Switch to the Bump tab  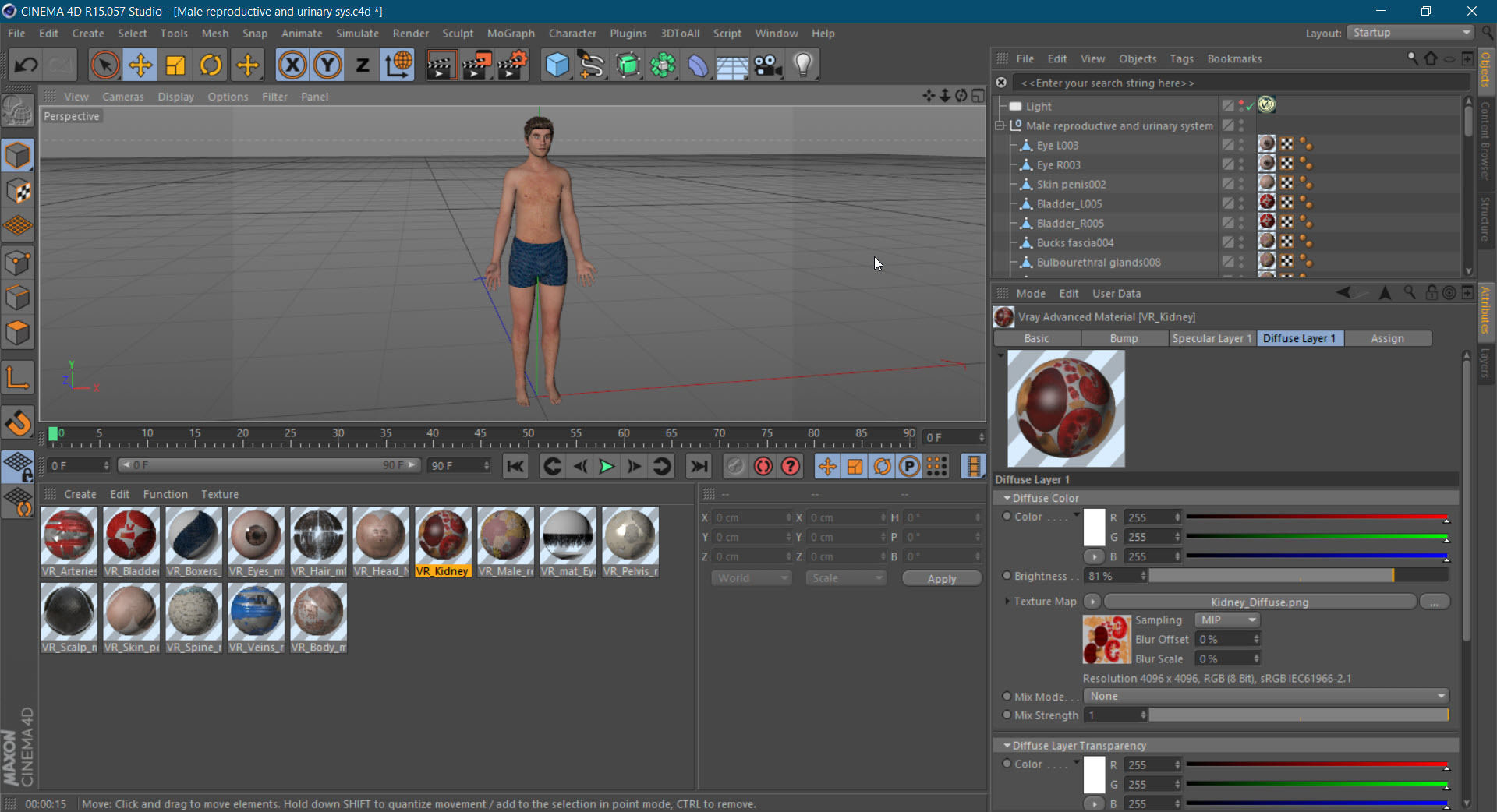pos(1124,338)
